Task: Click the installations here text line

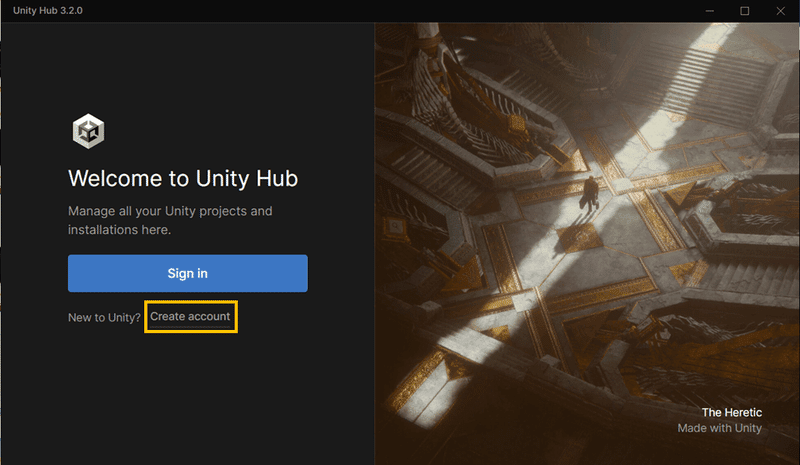Action: coord(119,230)
